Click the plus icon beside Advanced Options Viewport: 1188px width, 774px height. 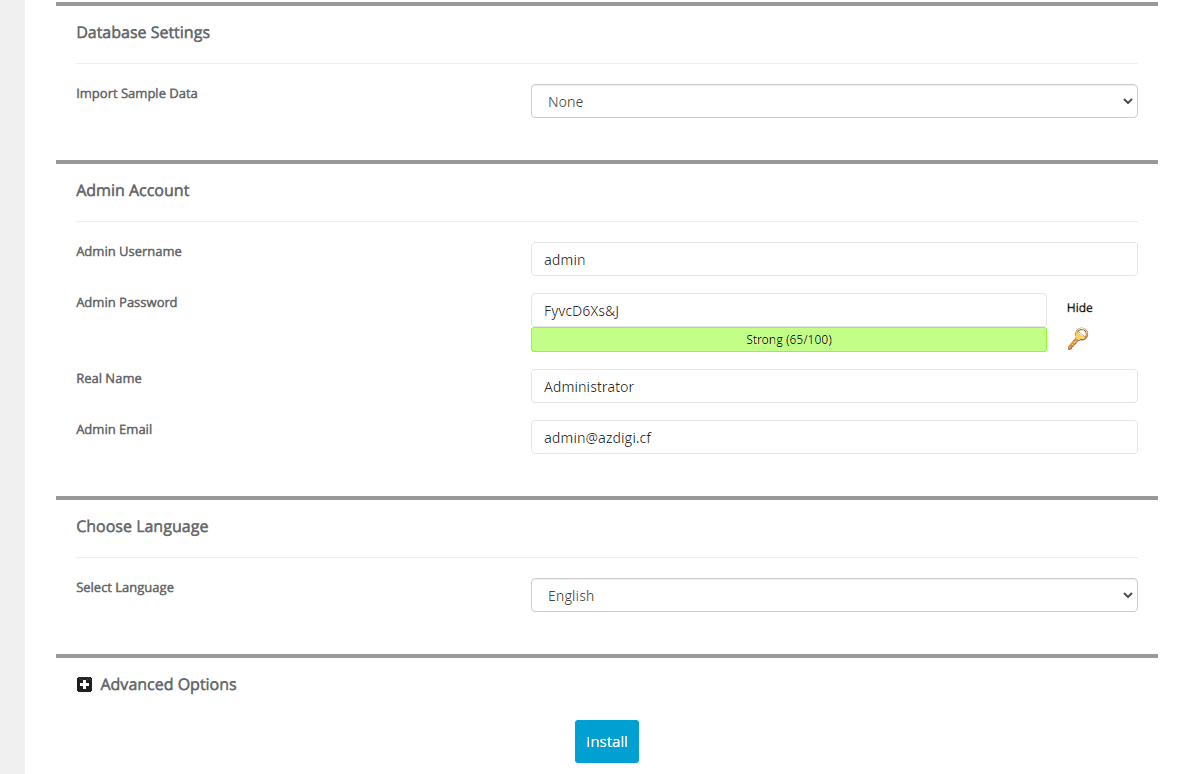85,685
